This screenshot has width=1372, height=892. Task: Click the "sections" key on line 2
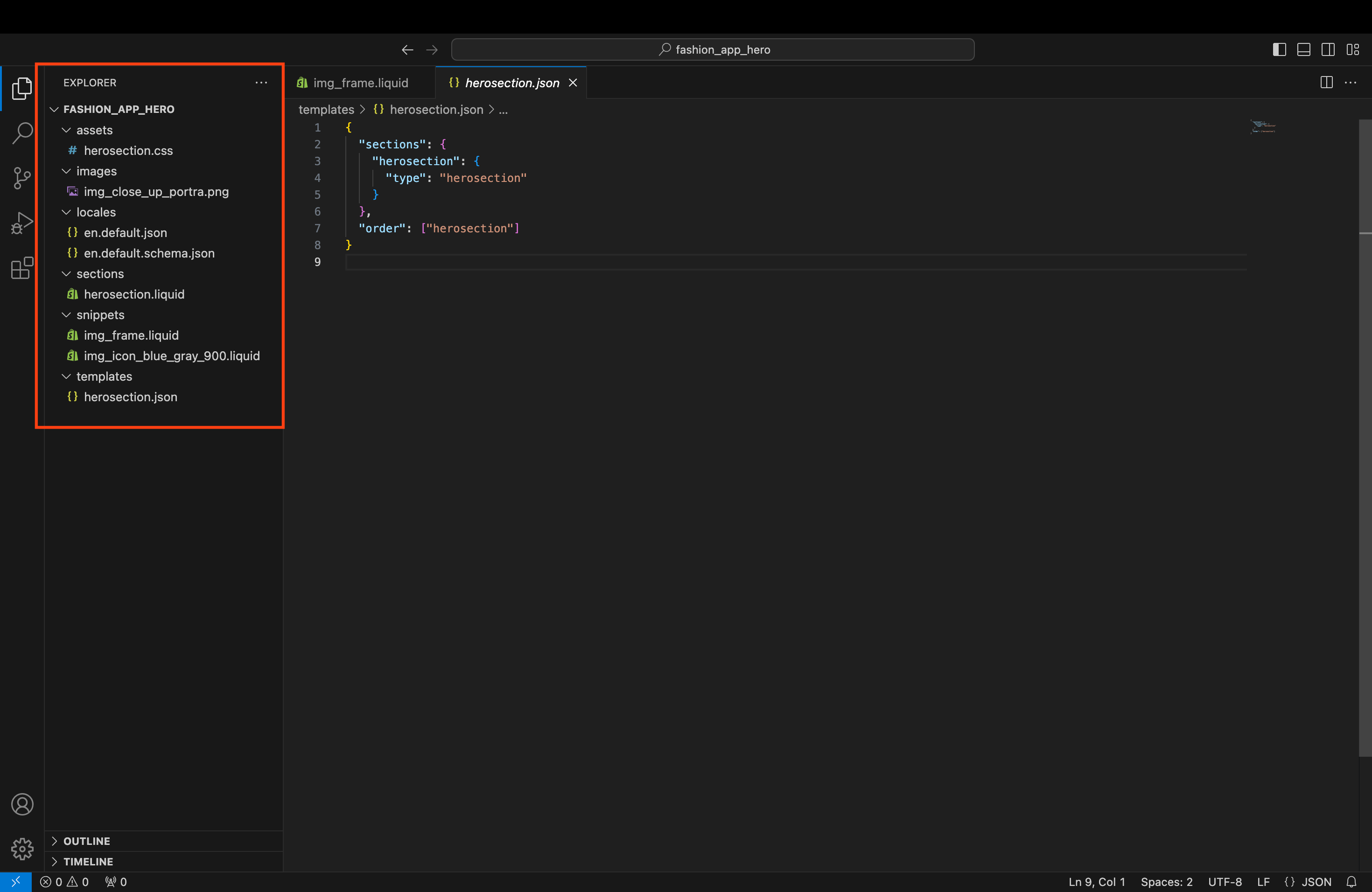pos(392,144)
